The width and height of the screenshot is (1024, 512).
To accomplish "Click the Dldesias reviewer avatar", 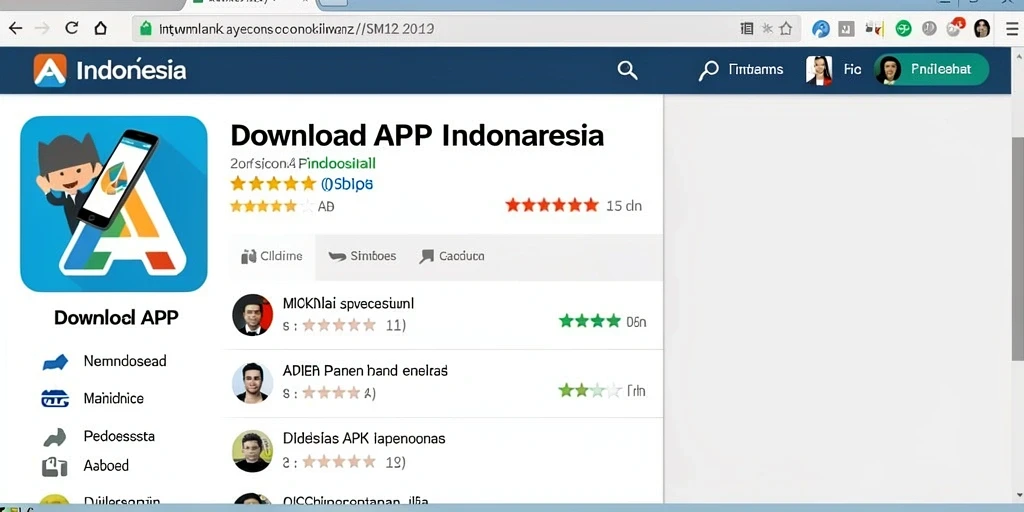I will click(253, 451).
